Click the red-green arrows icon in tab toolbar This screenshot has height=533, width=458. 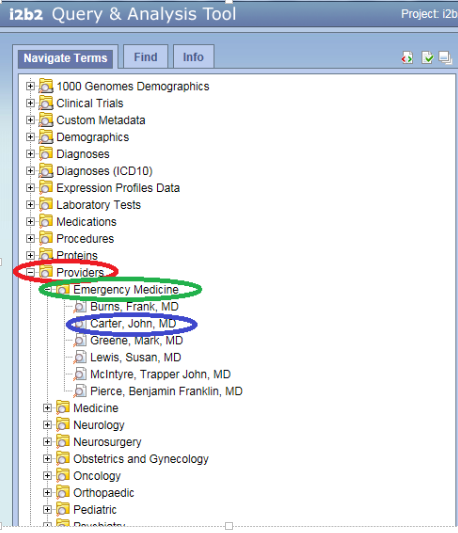[x=407, y=58]
